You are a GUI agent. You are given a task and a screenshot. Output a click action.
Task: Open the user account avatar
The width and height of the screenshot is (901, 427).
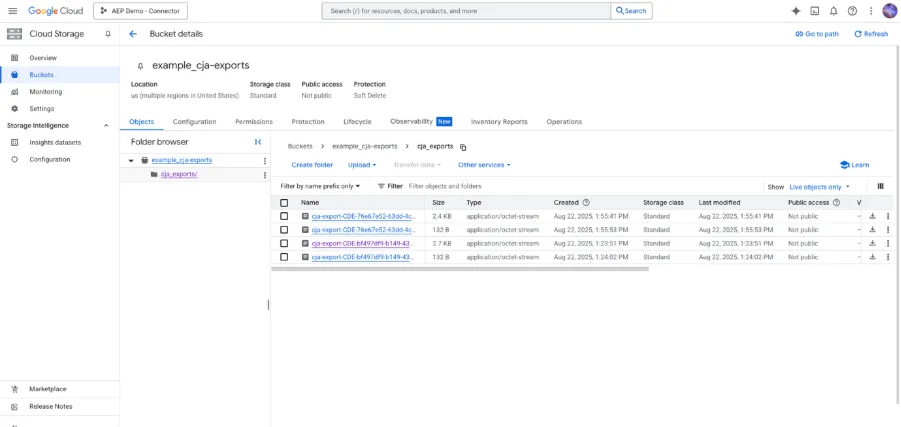click(890, 11)
